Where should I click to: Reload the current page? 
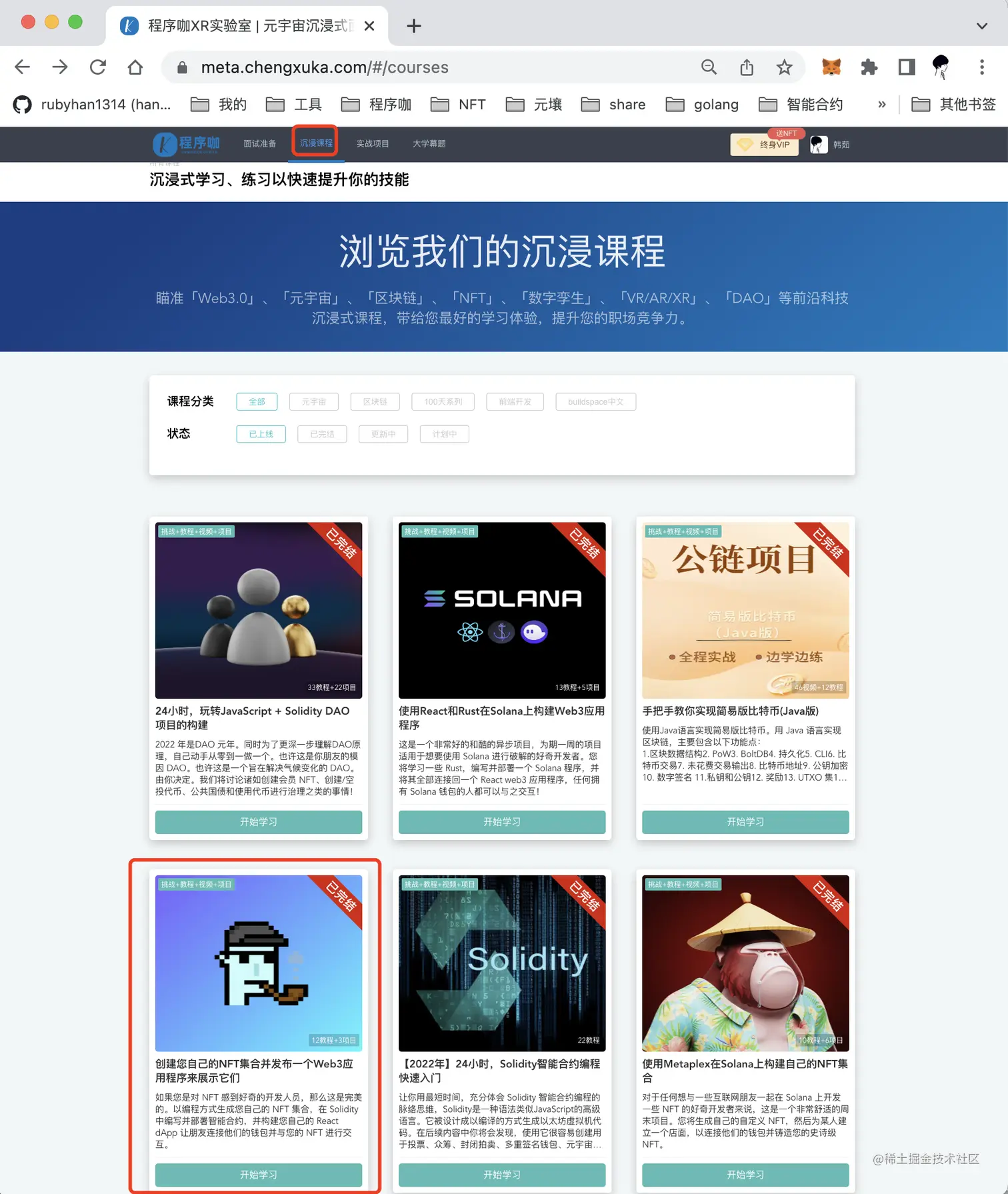(x=98, y=67)
